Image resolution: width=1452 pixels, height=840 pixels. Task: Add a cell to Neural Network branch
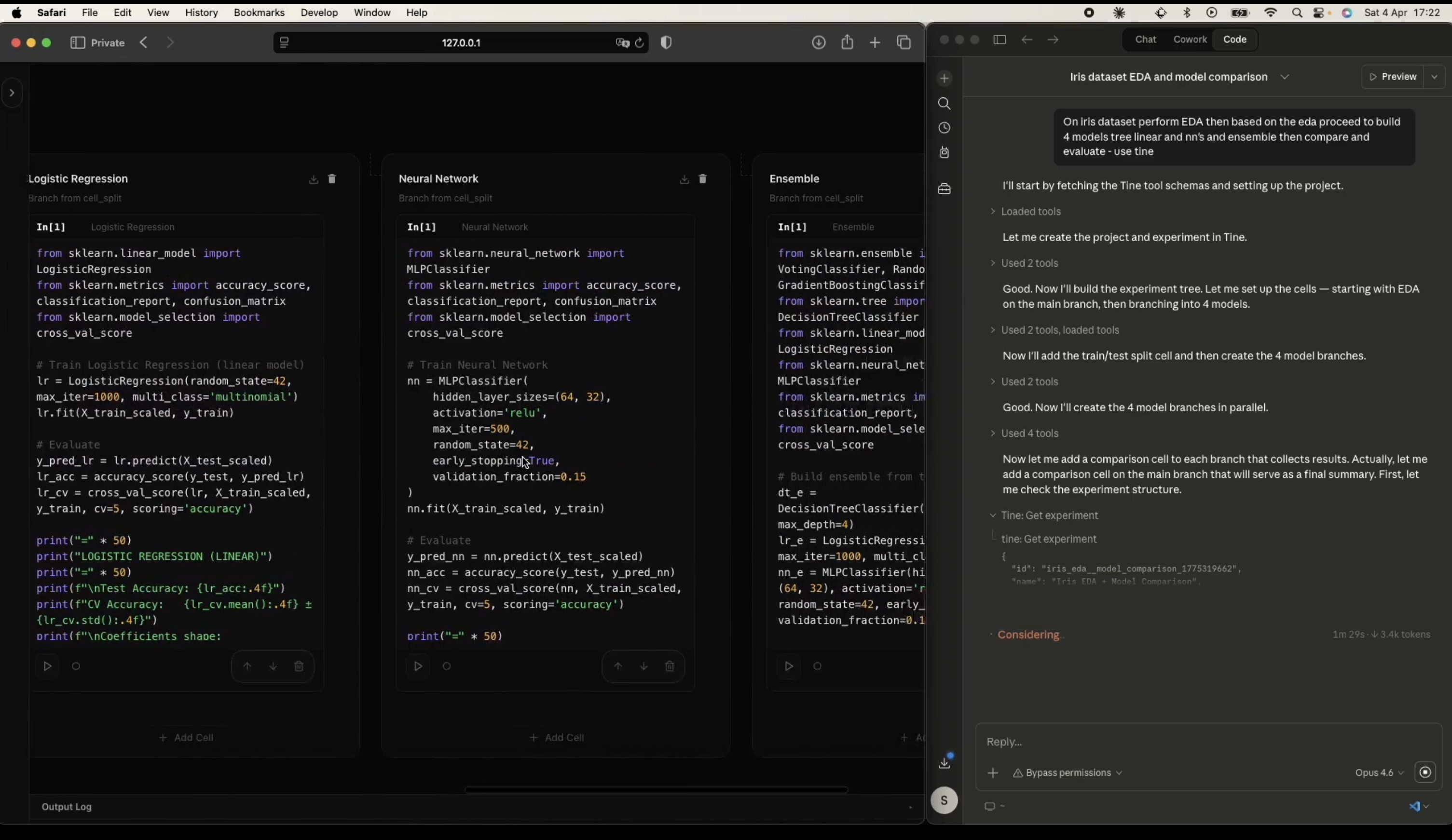click(556, 737)
